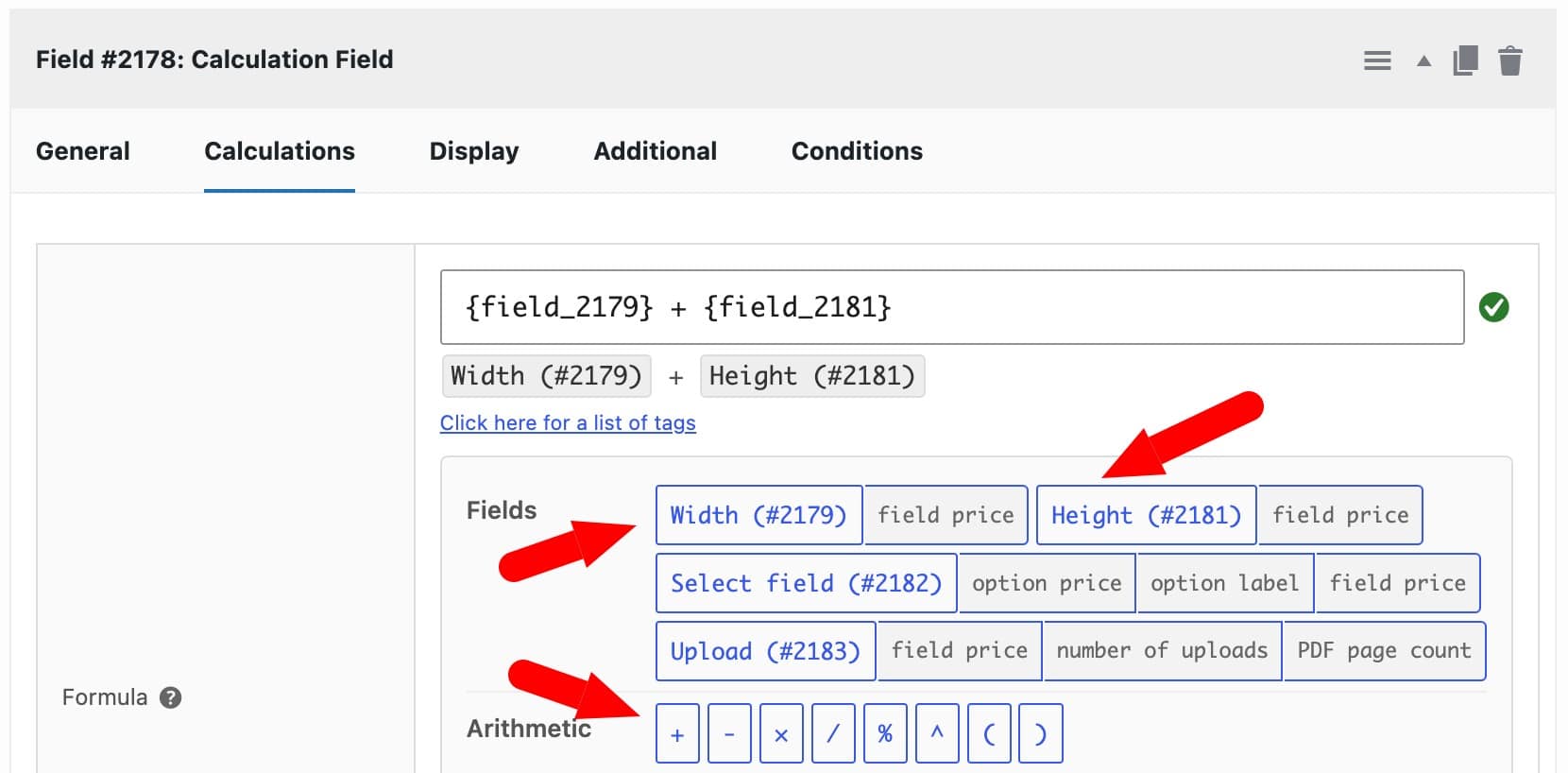This screenshot has height=773, width=1568.
Task: Insert the option label tag
Action: pyautogui.click(x=1224, y=583)
